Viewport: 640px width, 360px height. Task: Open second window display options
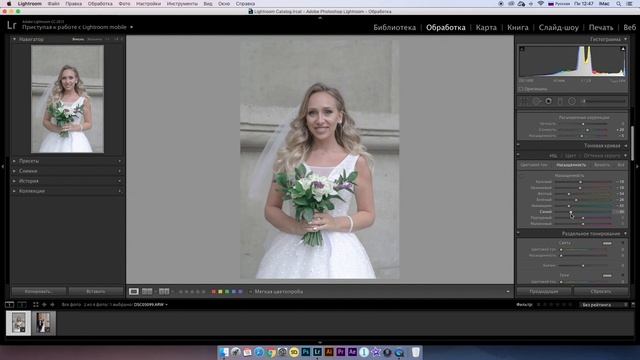(x=22, y=304)
